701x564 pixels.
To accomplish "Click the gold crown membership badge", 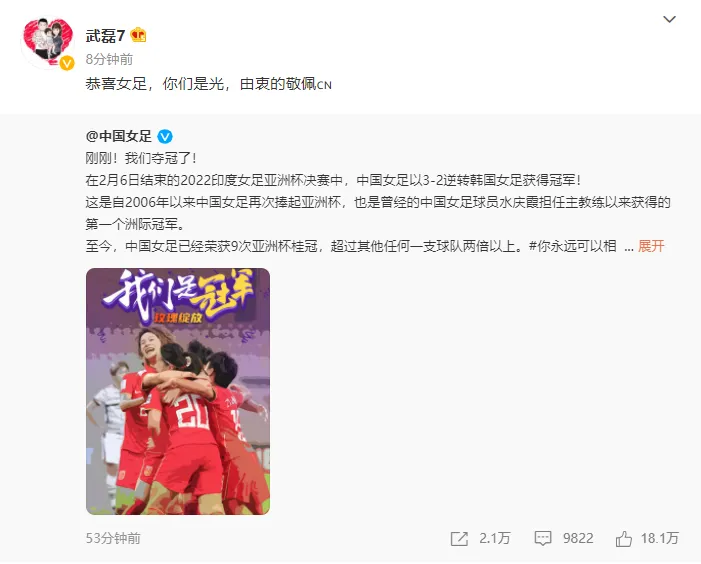I will [138, 35].
